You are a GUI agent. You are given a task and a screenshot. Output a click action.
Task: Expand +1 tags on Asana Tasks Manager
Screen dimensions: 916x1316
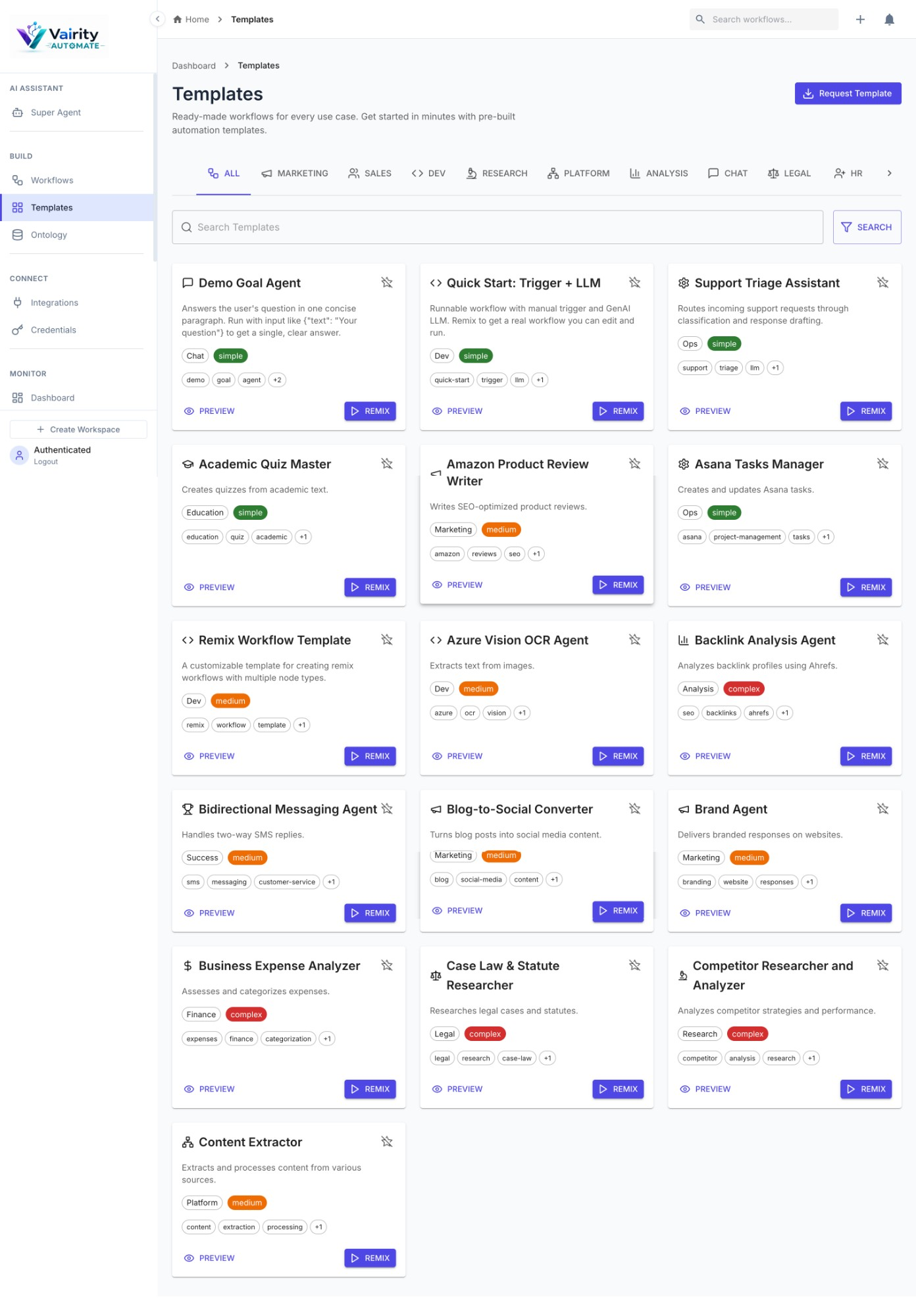point(826,538)
